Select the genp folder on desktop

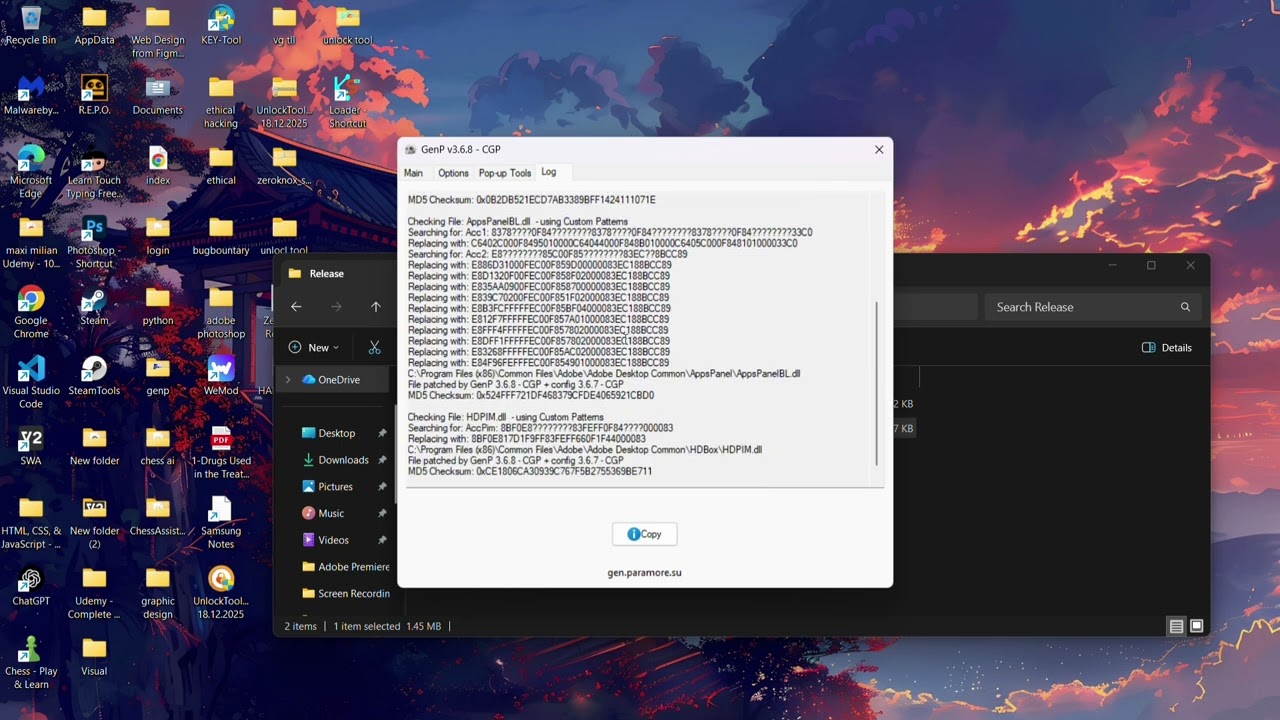click(157, 376)
